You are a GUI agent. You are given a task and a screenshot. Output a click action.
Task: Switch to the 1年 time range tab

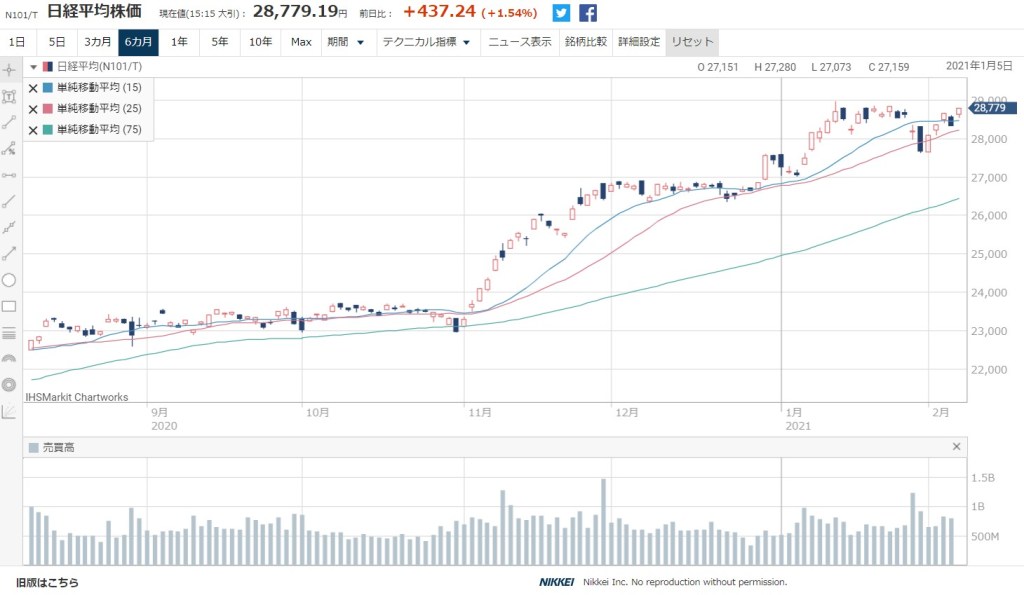(179, 42)
